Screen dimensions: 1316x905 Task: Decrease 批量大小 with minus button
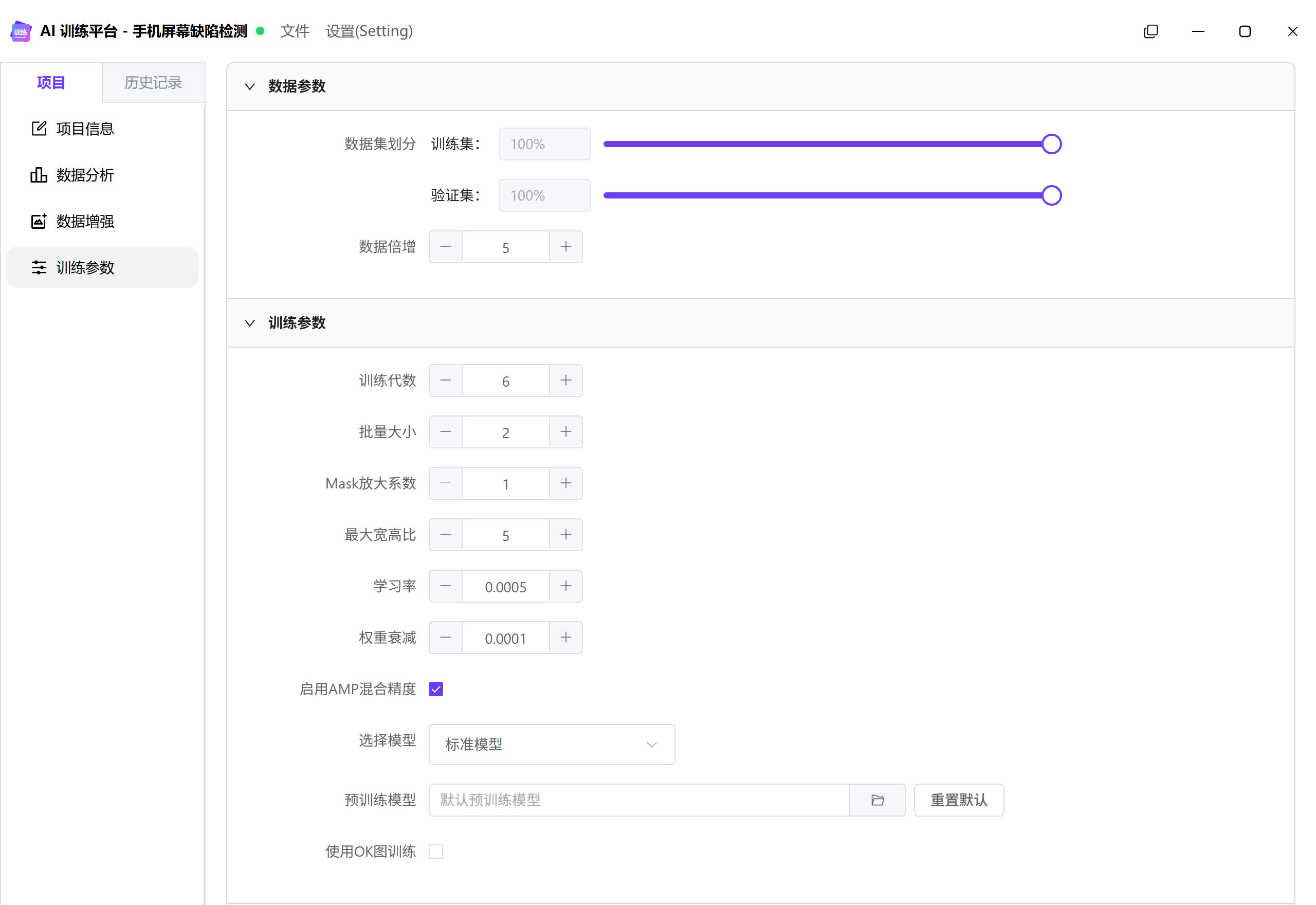tap(446, 432)
